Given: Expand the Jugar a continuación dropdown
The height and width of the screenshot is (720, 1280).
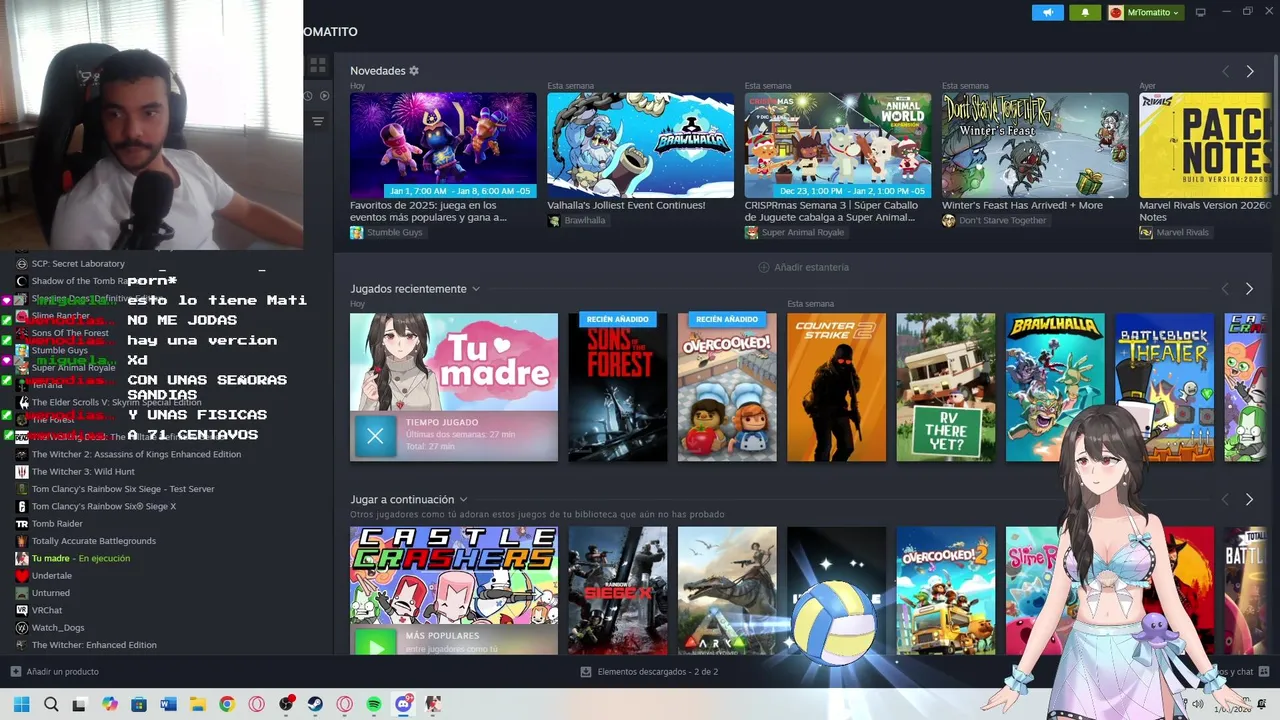Looking at the screenshot, I should [x=463, y=499].
